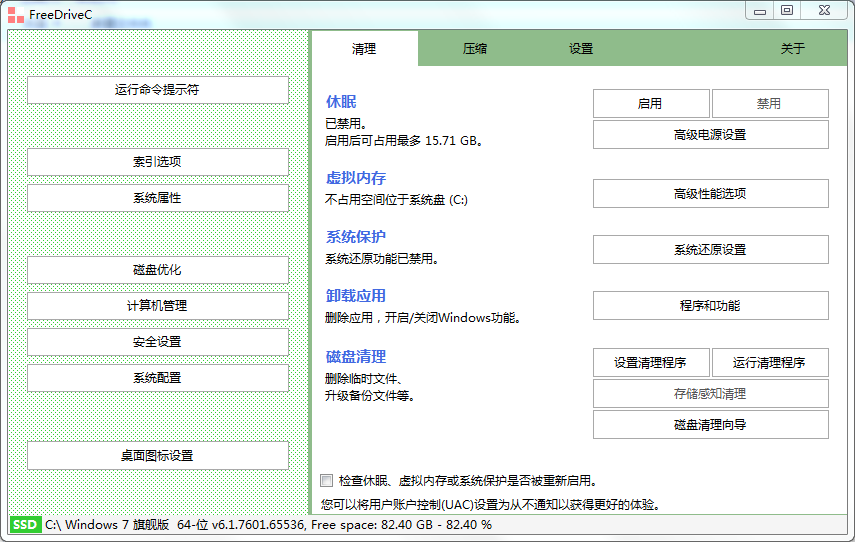Click 高级性能选项 for virtual memory
This screenshot has width=855, height=542.
[x=710, y=194]
